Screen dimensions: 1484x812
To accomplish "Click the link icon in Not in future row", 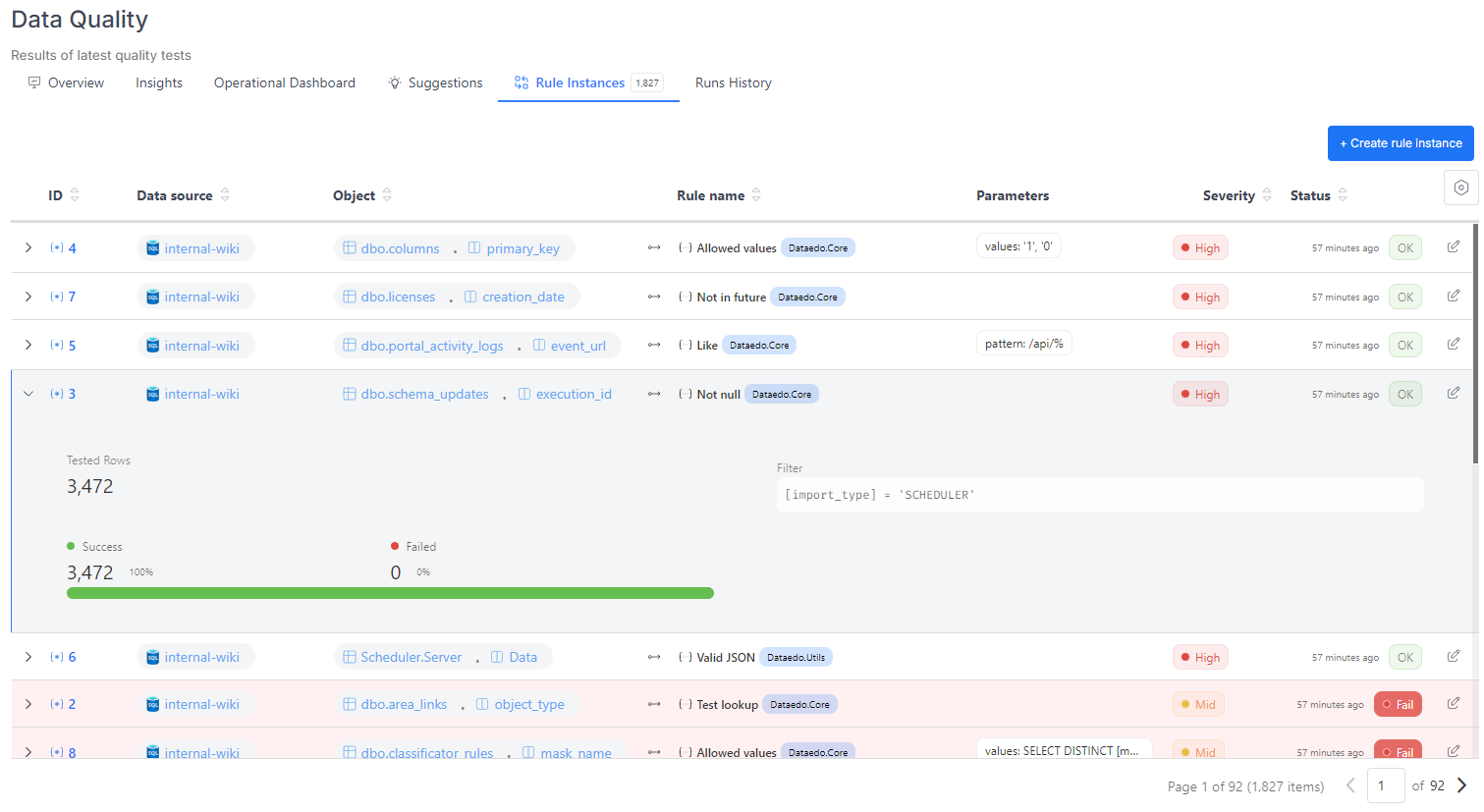I will coord(654,297).
